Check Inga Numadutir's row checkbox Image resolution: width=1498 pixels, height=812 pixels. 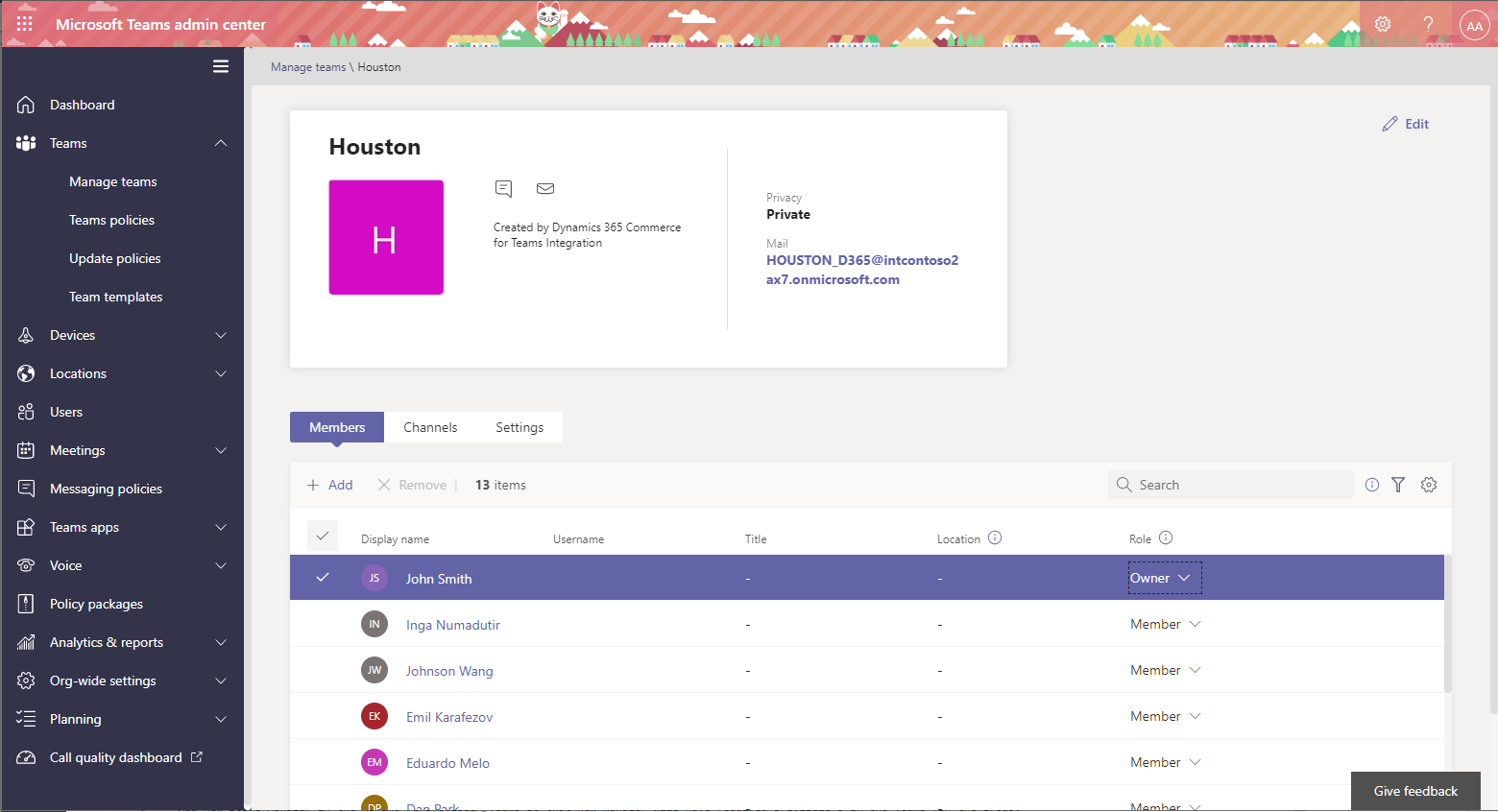click(322, 623)
